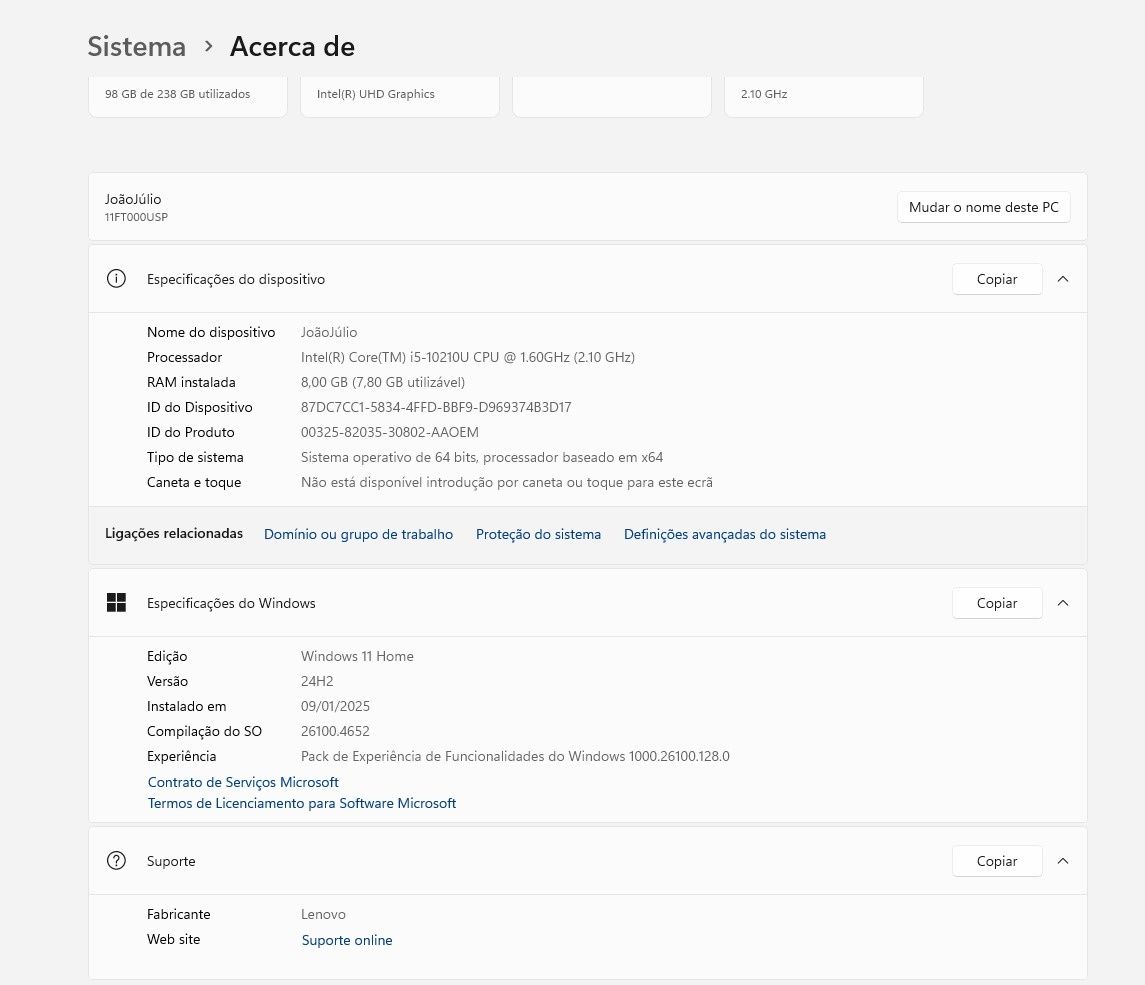Click the Windows logo icon in Especificações do Windows
This screenshot has height=985, width=1145.
(116, 603)
